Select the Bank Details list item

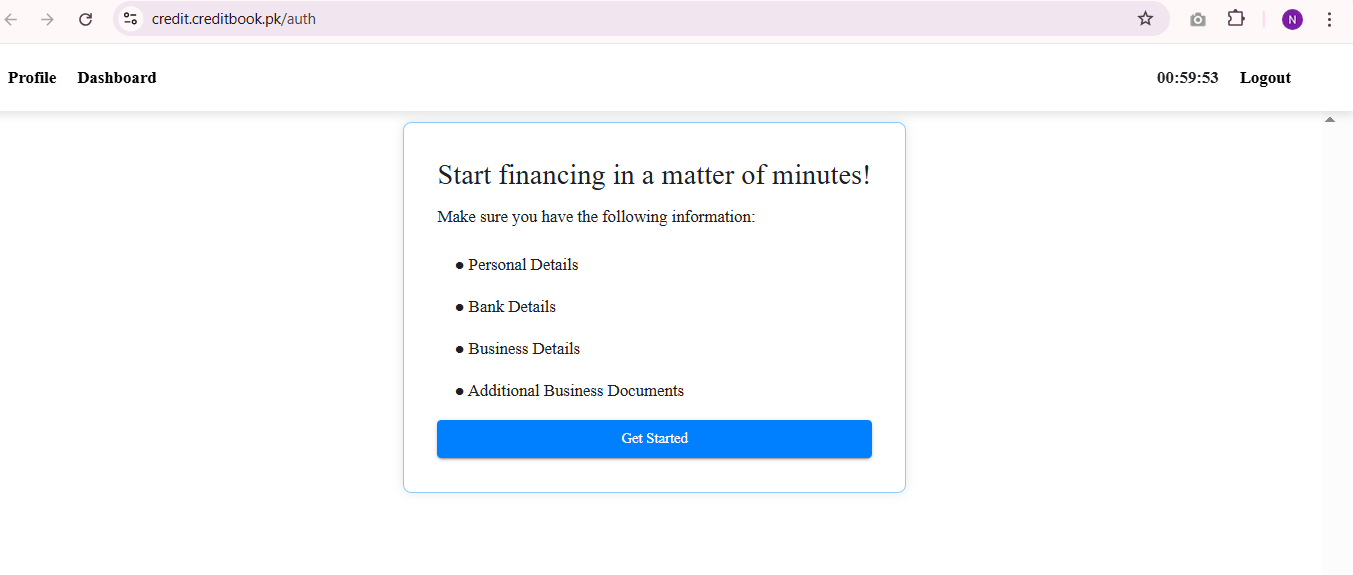coord(512,307)
